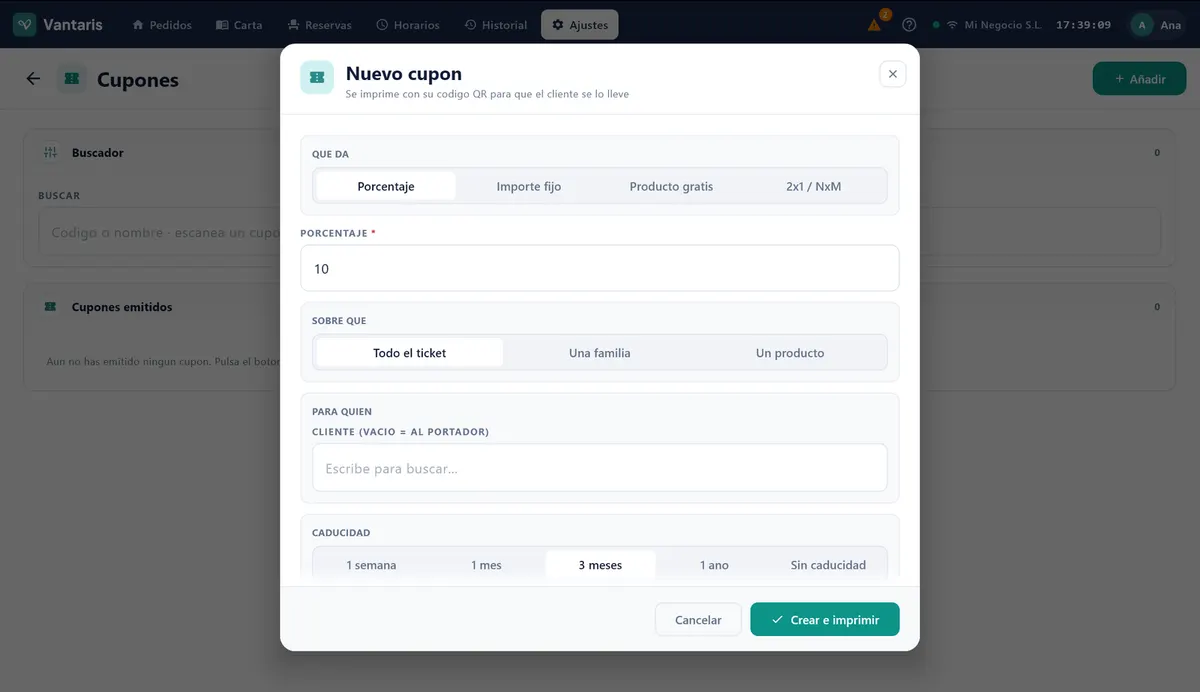Click the Vantaris logo icon

point(25,24)
